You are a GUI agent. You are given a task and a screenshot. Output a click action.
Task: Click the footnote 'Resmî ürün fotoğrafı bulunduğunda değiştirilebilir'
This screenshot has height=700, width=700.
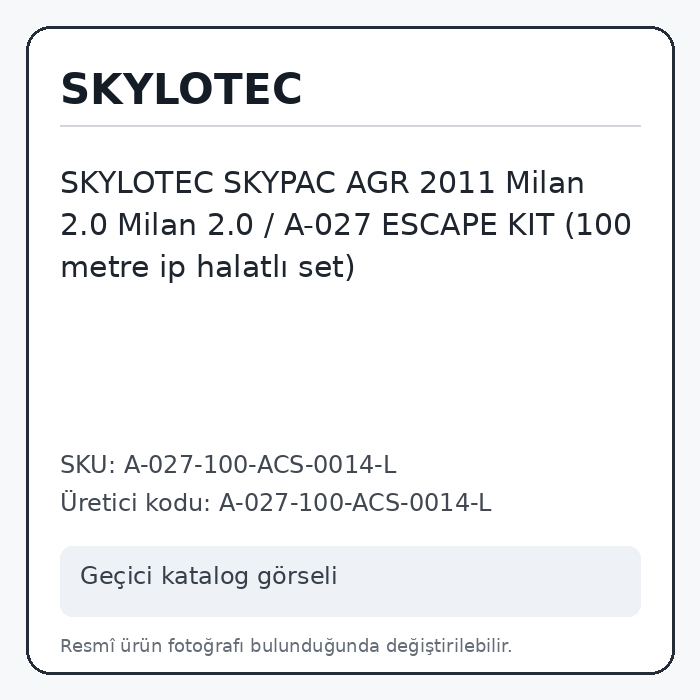coord(286,646)
